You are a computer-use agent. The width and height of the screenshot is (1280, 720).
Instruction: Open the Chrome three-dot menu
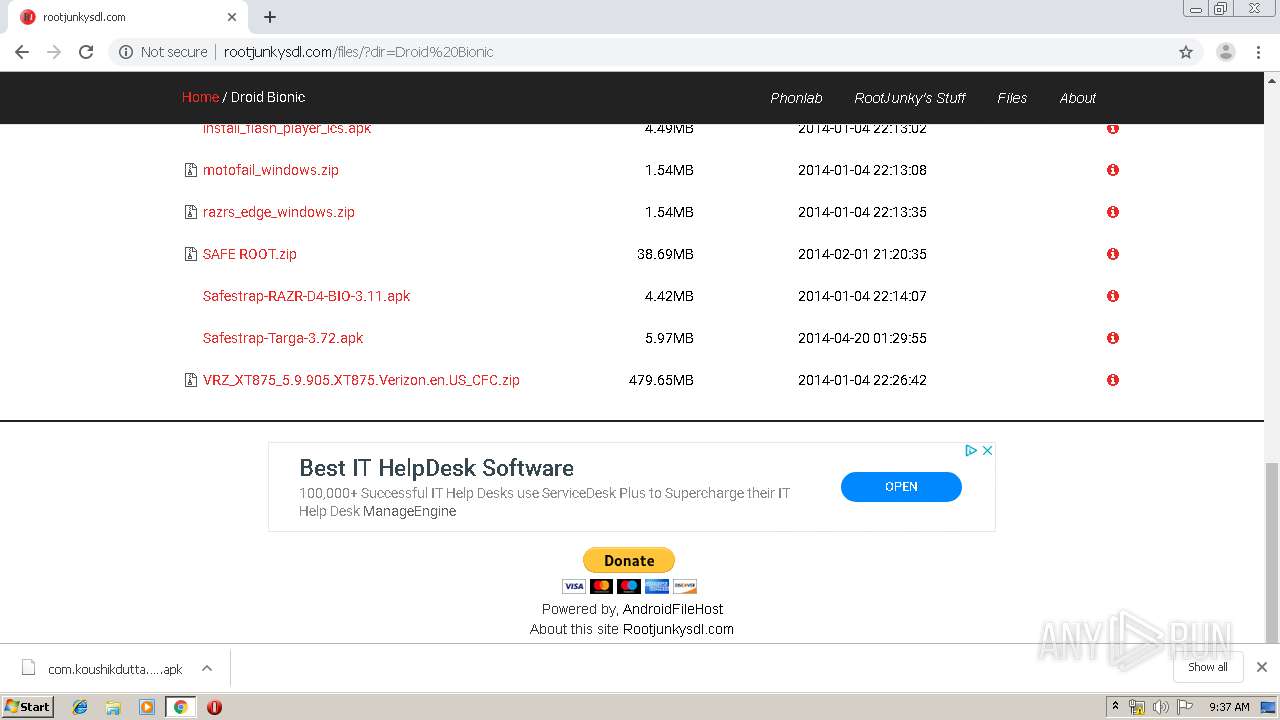(x=1259, y=52)
